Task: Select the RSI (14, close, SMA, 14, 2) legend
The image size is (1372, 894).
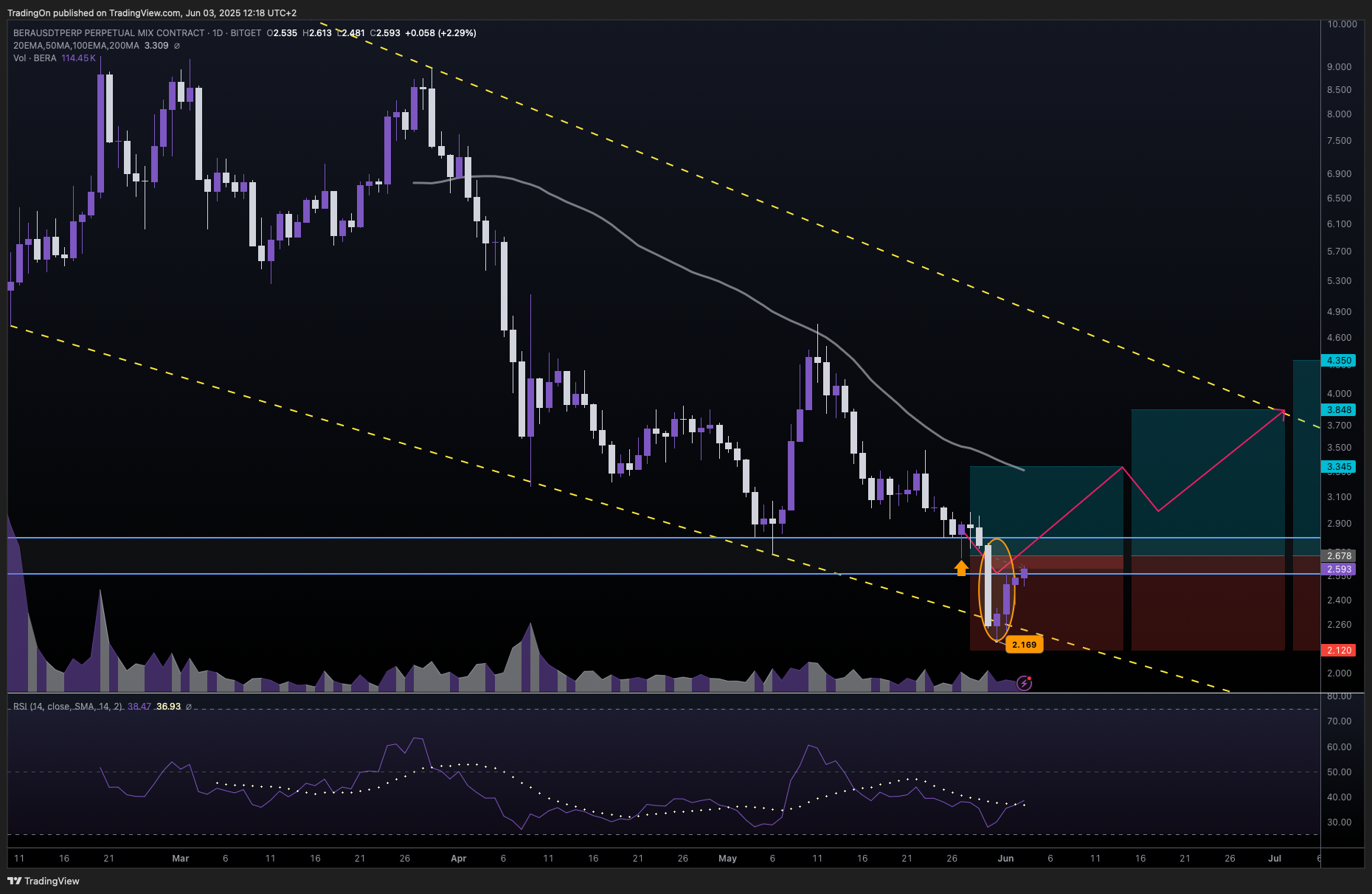Action: (x=68, y=707)
